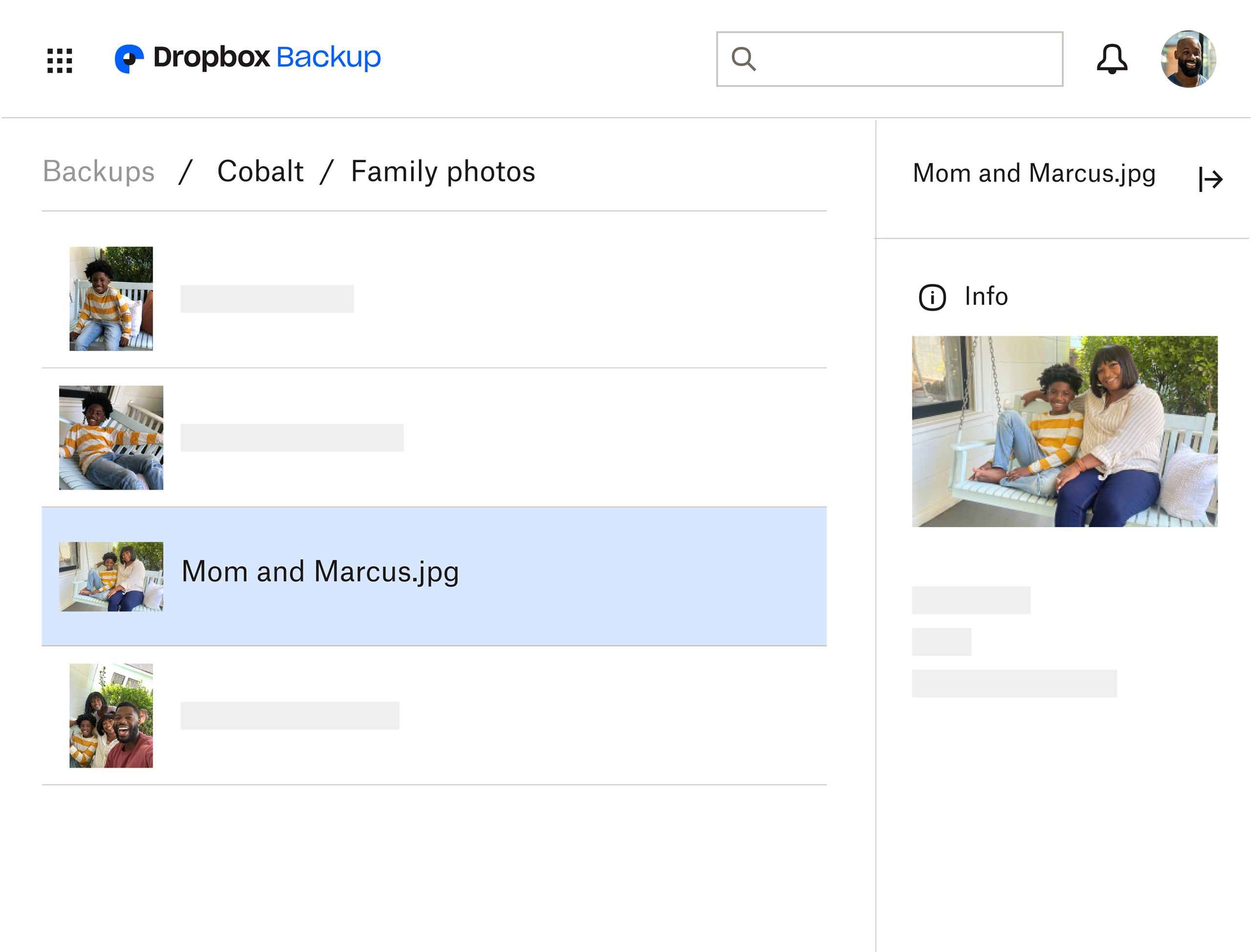
Task: Click the Dropbox Backup logo icon
Action: (x=130, y=58)
